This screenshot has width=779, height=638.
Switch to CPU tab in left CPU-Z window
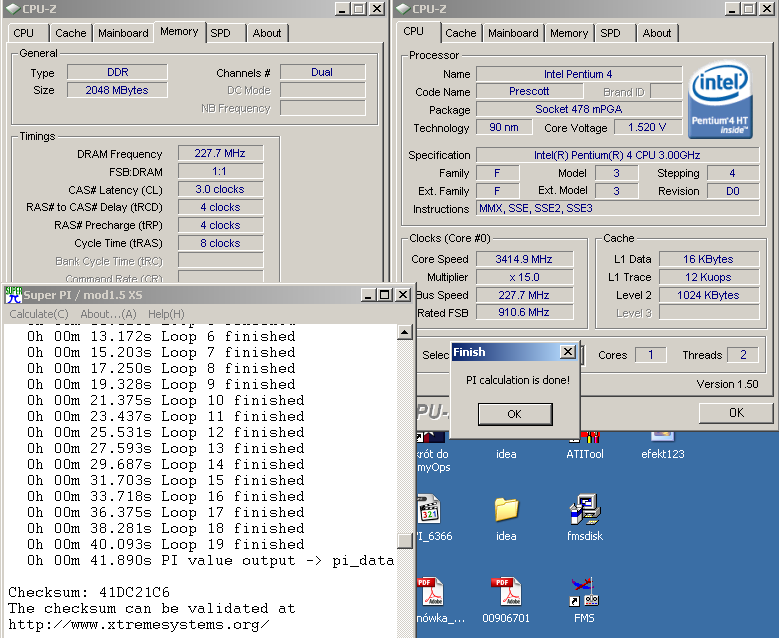23,33
